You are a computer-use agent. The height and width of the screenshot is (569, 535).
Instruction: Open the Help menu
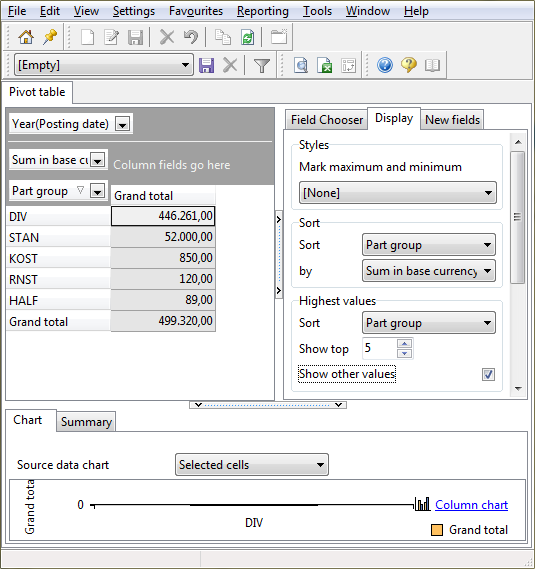point(416,11)
